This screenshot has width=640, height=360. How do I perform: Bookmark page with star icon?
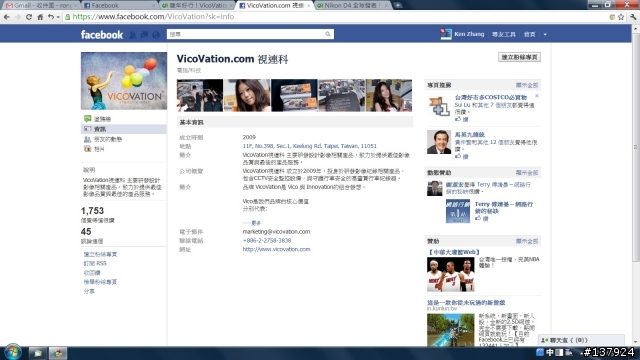click(x=621, y=17)
